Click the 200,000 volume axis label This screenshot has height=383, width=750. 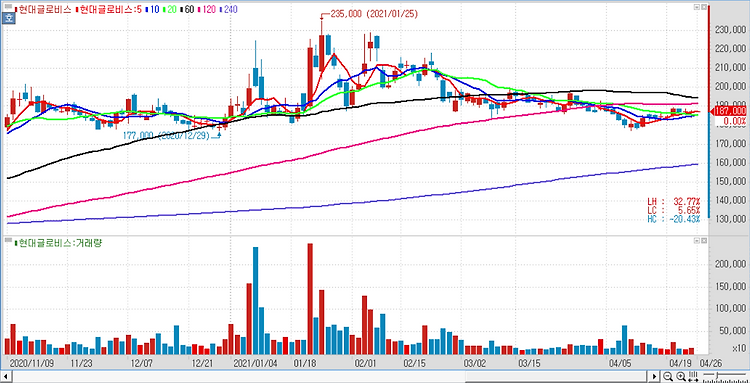[x=731, y=264]
